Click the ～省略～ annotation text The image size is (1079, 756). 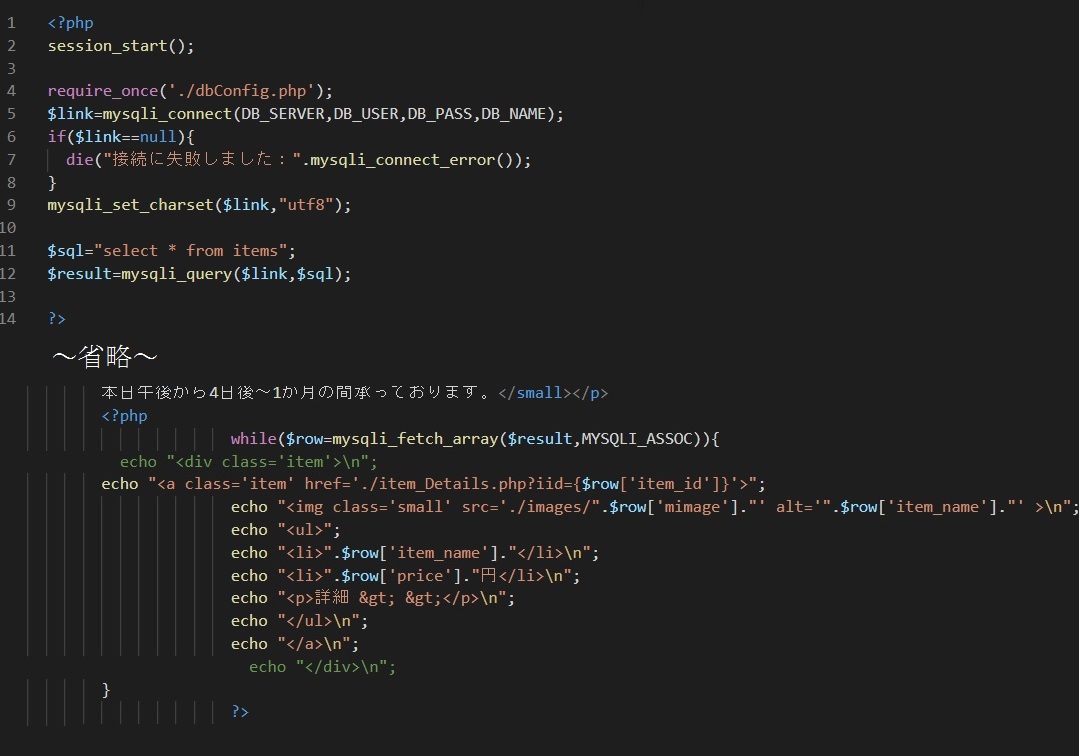coord(105,356)
